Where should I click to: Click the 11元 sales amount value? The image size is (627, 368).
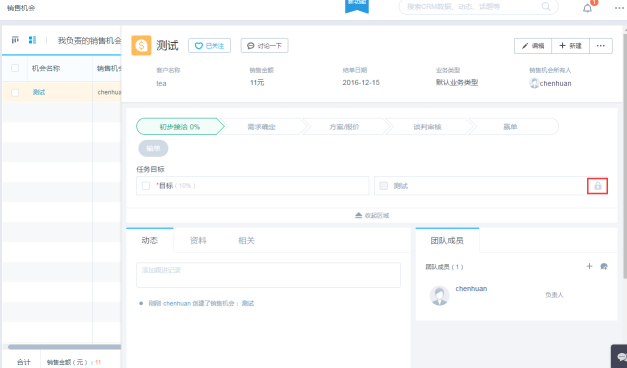point(257,82)
